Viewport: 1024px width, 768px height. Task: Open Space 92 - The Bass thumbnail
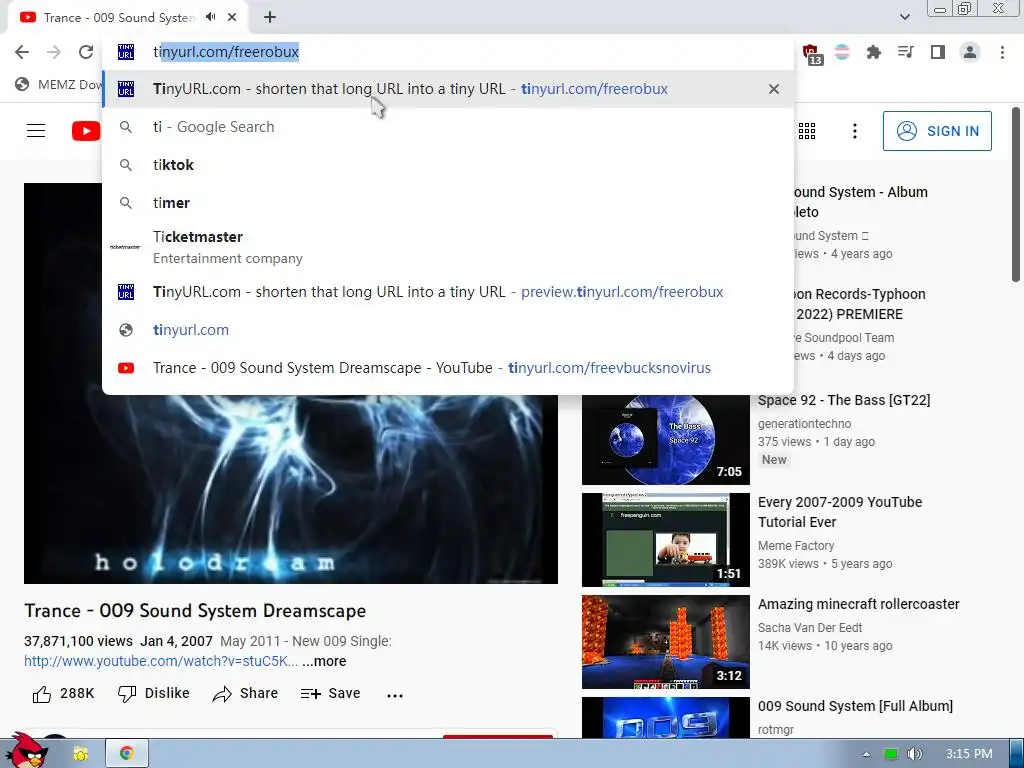coord(665,438)
